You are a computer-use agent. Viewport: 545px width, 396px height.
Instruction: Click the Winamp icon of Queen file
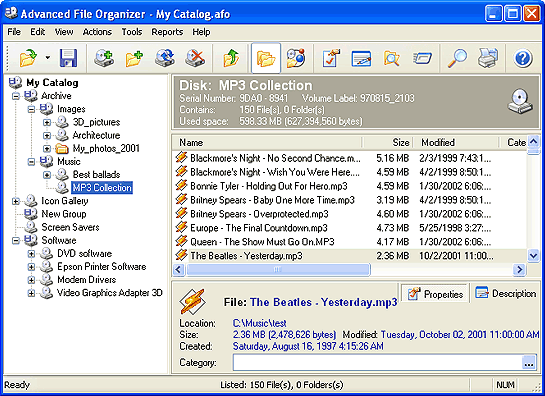181,241
